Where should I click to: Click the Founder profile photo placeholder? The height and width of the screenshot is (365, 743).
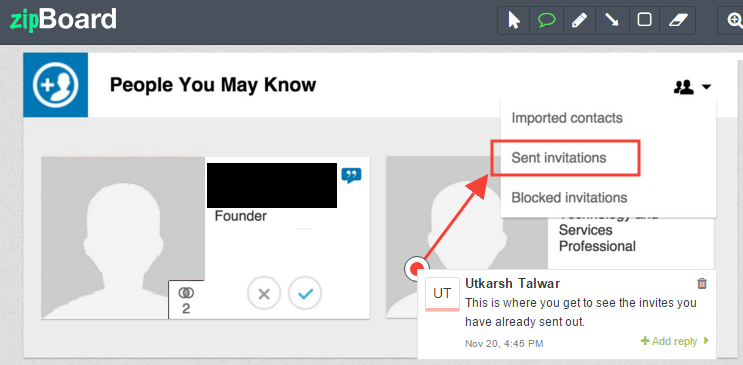click(x=123, y=238)
